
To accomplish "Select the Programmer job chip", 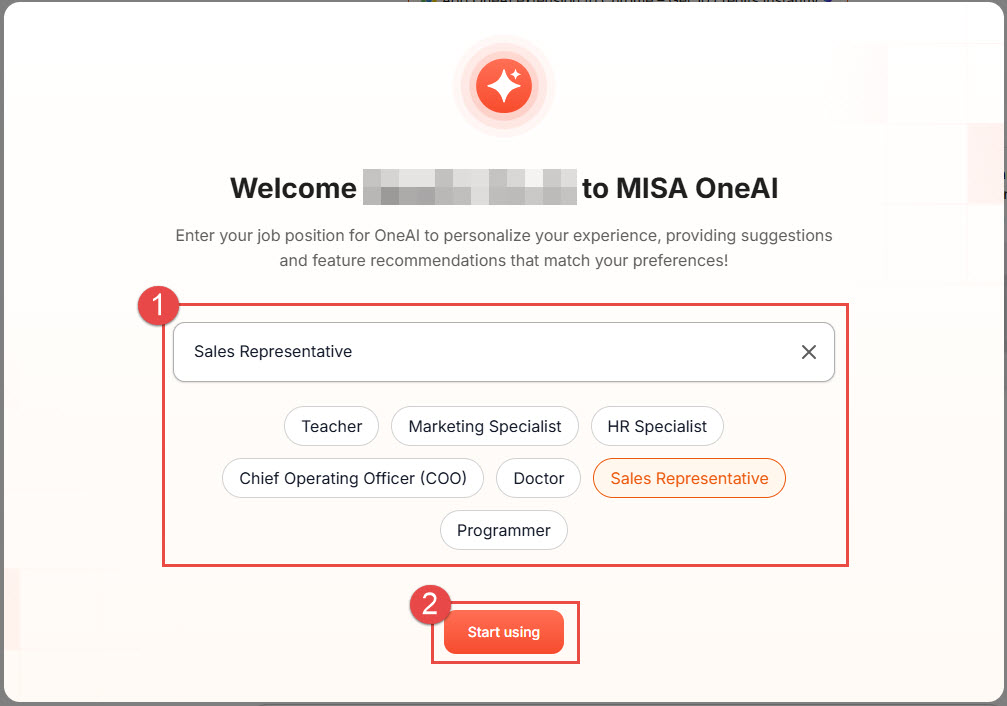I will tap(504, 530).
